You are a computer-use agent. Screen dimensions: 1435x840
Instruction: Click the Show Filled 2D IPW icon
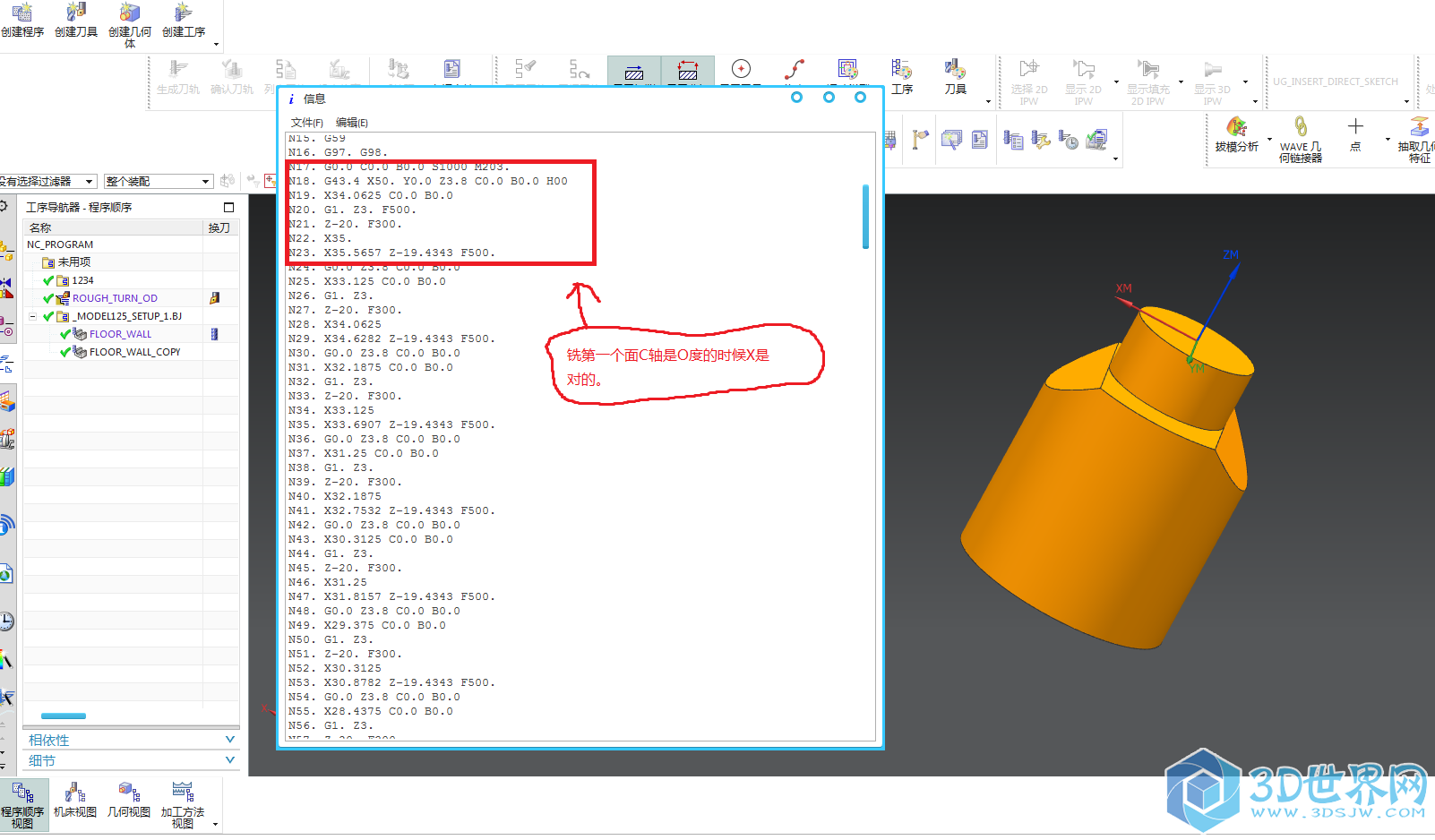pyautogui.click(x=1147, y=69)
